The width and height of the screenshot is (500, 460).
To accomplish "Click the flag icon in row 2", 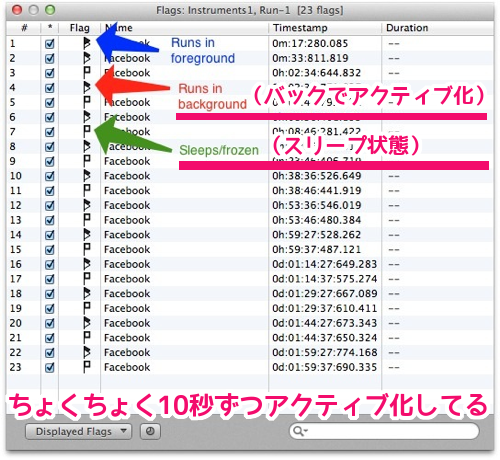I will [x=87, y=58].
